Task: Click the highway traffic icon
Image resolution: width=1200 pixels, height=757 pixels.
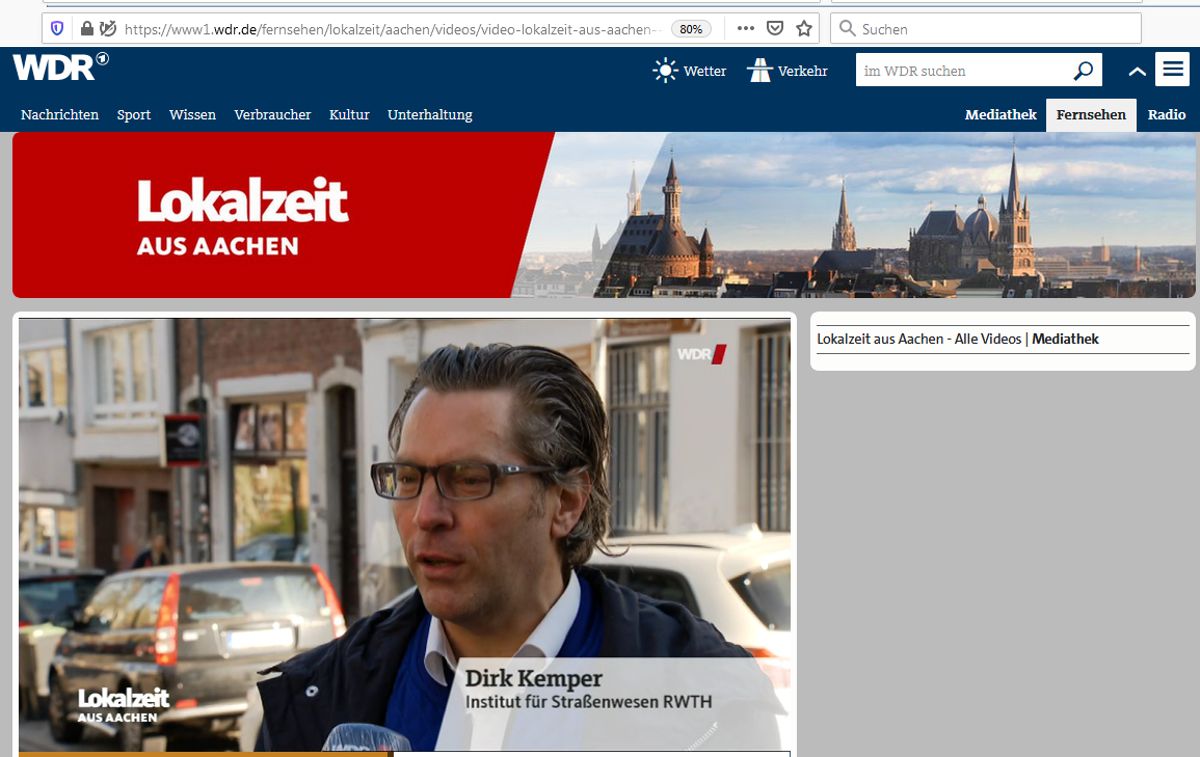Action: coord(760,70)
